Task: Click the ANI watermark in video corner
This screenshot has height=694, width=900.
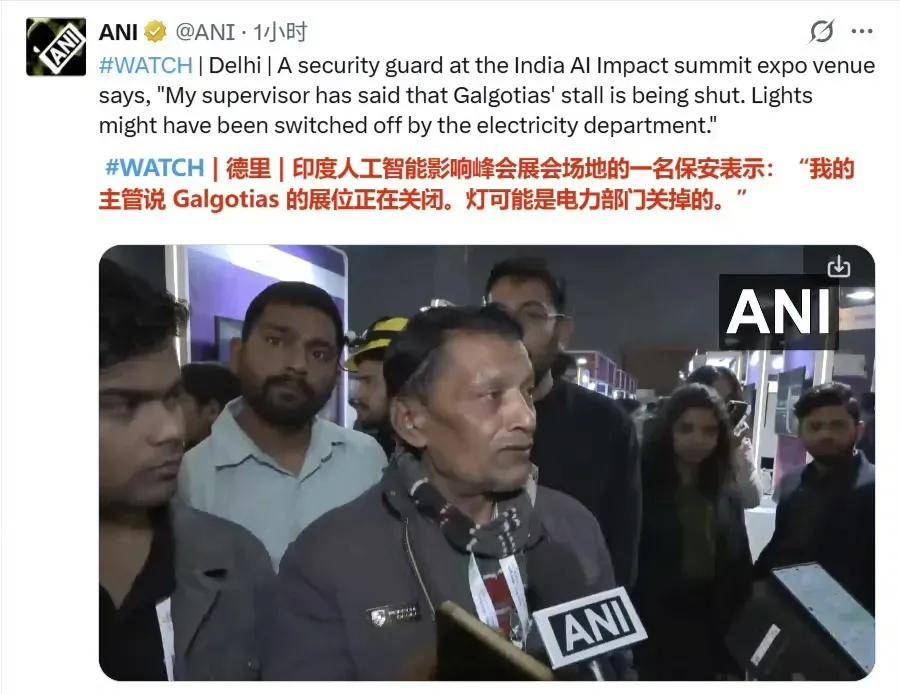Action: [x=778, y=312]
